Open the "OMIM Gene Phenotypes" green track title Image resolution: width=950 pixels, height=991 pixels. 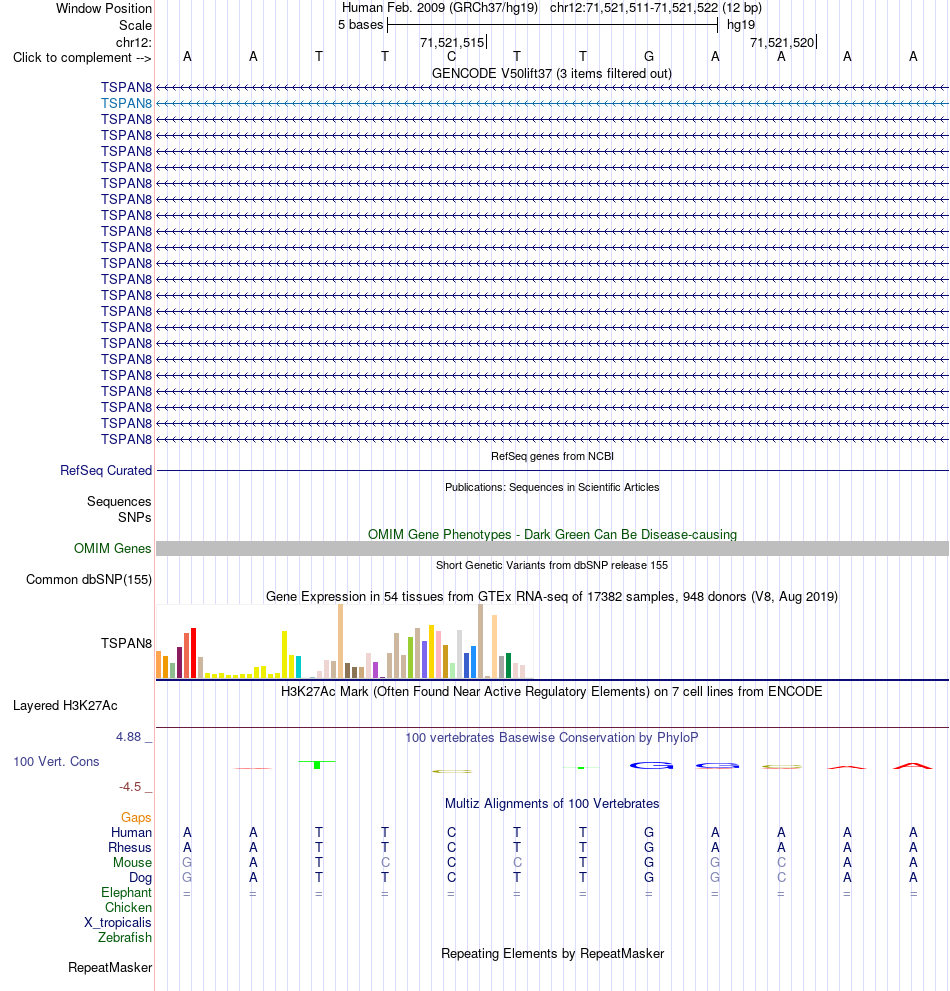(x=552, y=534)
